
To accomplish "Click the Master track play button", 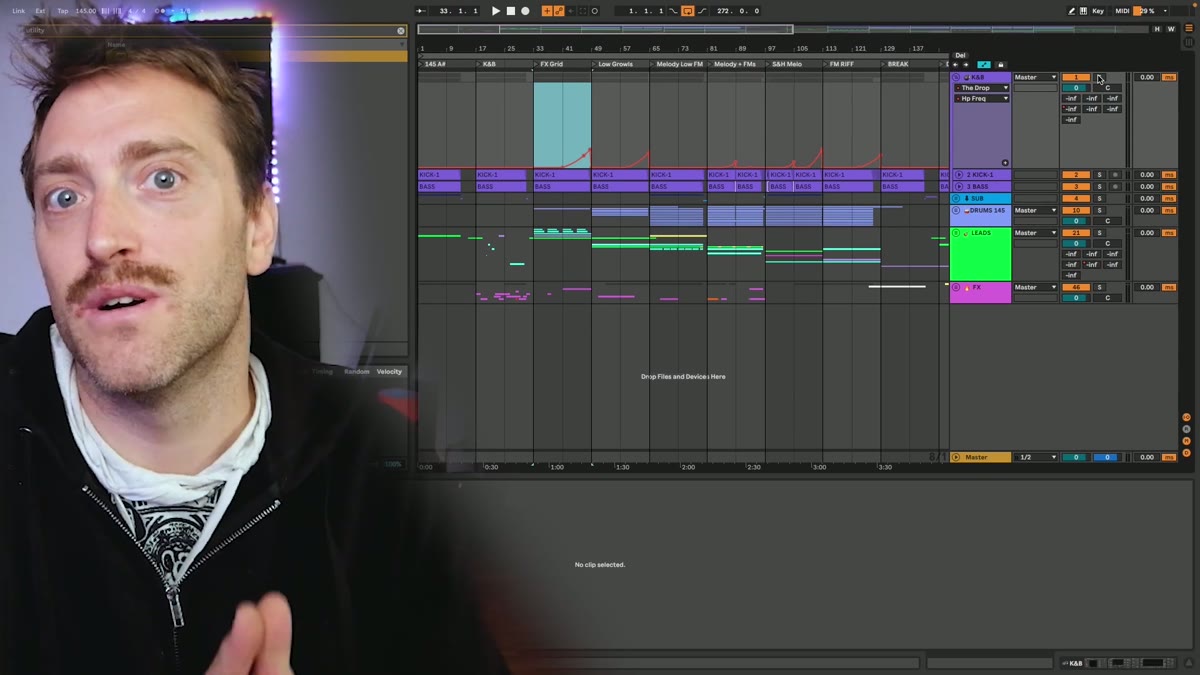I will pos(956,457).
